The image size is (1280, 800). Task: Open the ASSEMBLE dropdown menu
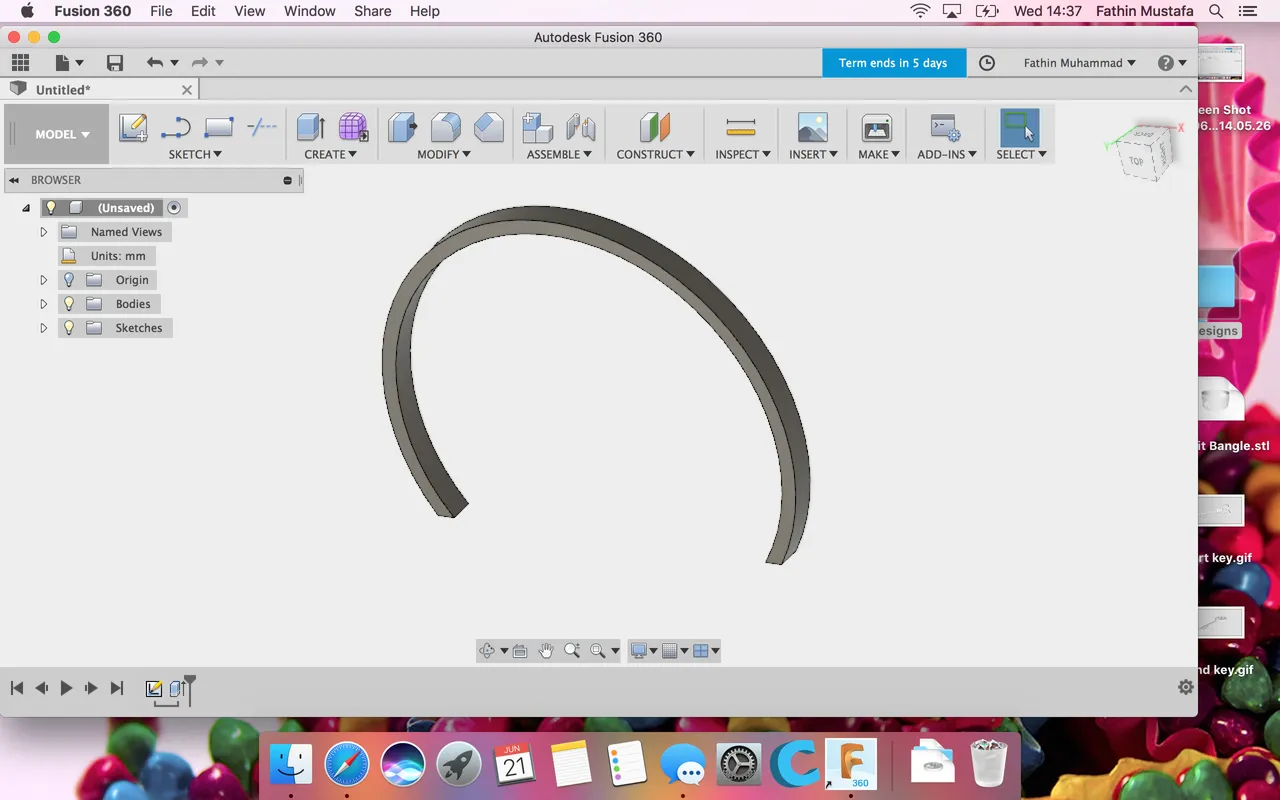click(560, 154)
